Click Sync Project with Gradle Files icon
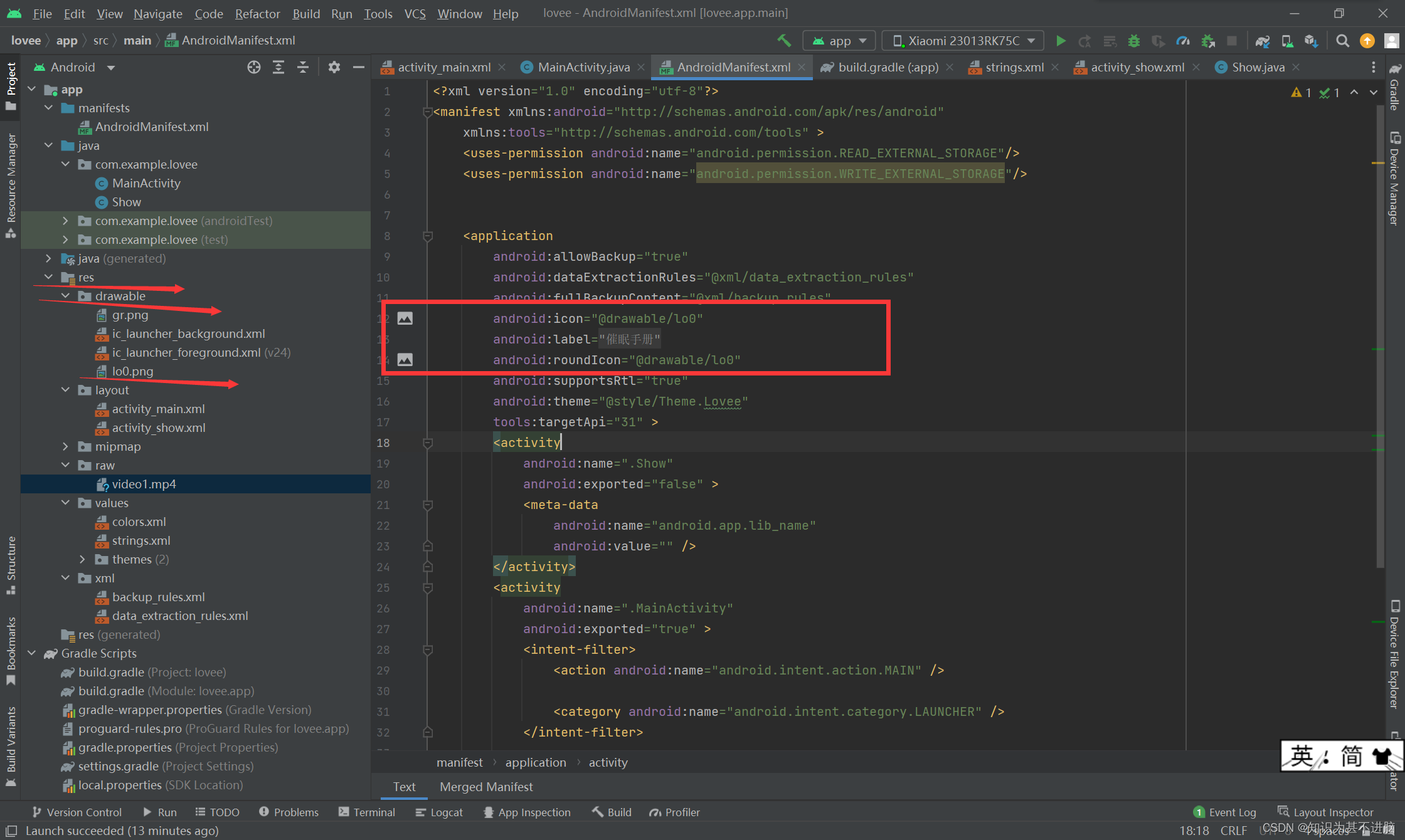Screen dimensions: 1405x840 coord(1262,41)
